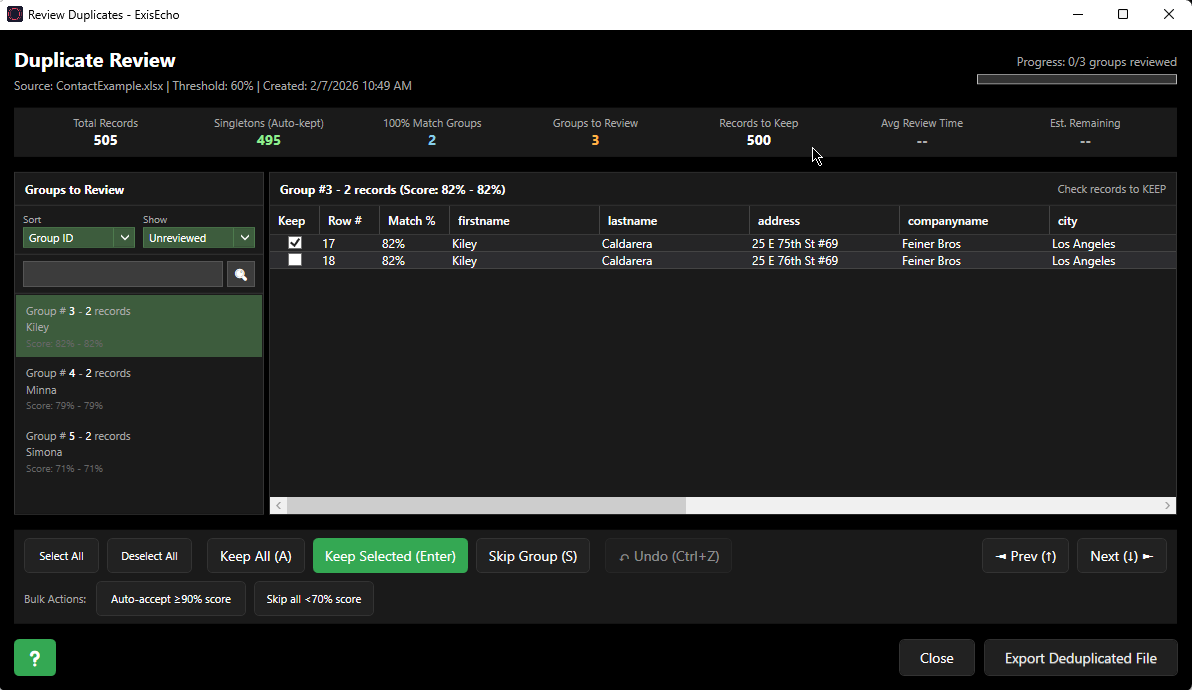This screenshot has height=690, width=1192.
Task: Go to previous group with Prev arrow
Action: tap(1025, 555)
